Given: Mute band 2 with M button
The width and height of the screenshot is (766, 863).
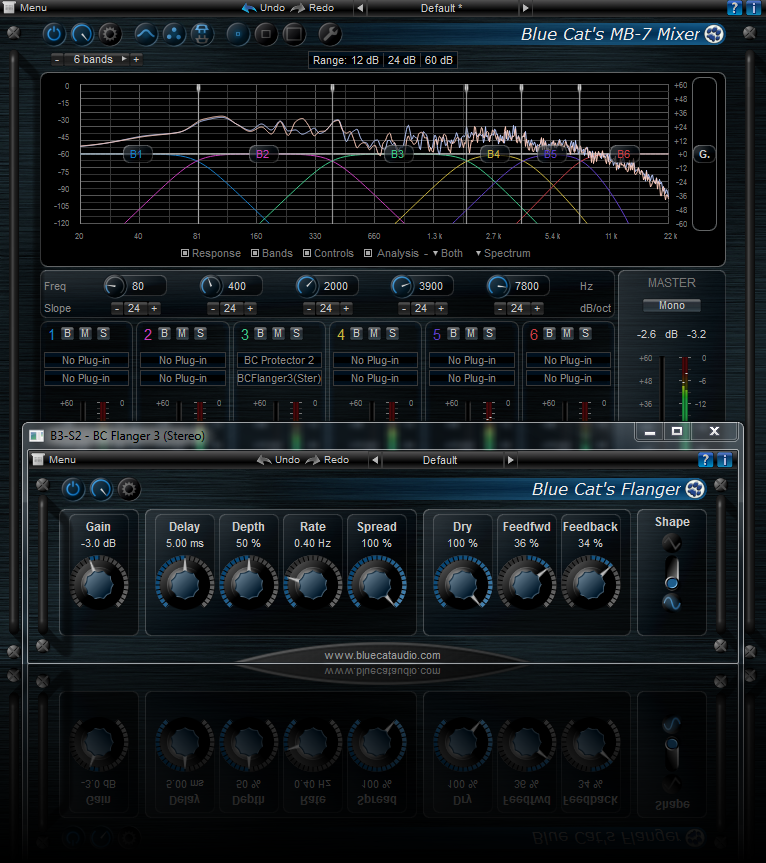Looking at the screenshot, I should 182,333.
